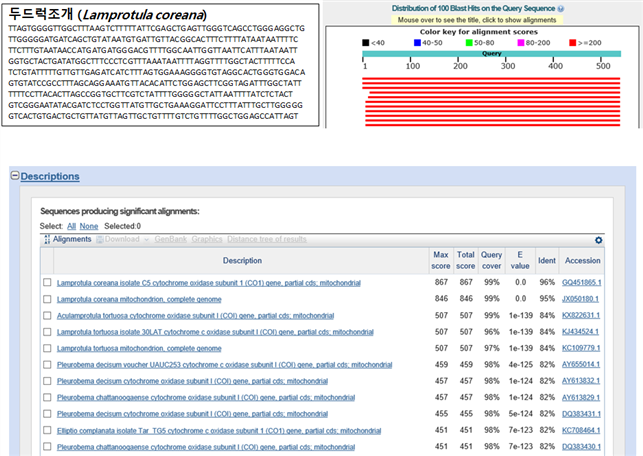Open accession DQ383431.1

(581, 414)
